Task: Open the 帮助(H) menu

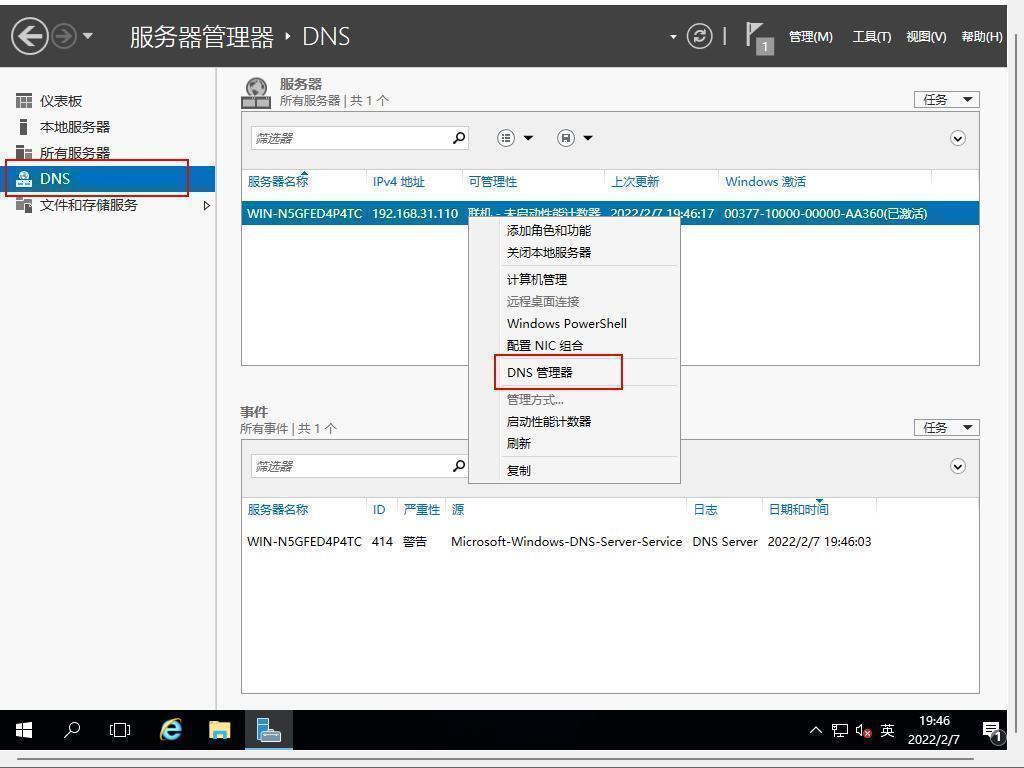Action: (982, 37)
